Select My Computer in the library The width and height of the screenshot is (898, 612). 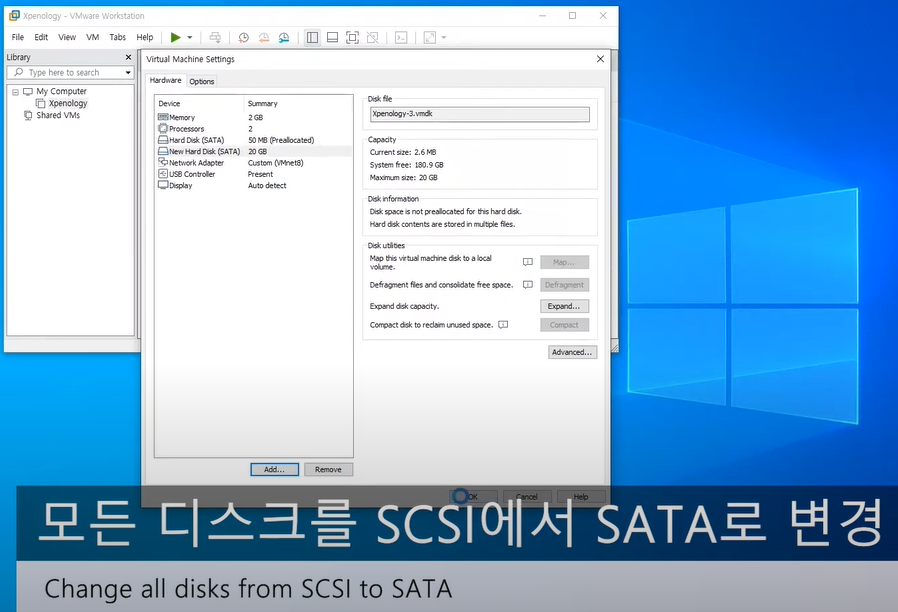click(x=61, y=91)
